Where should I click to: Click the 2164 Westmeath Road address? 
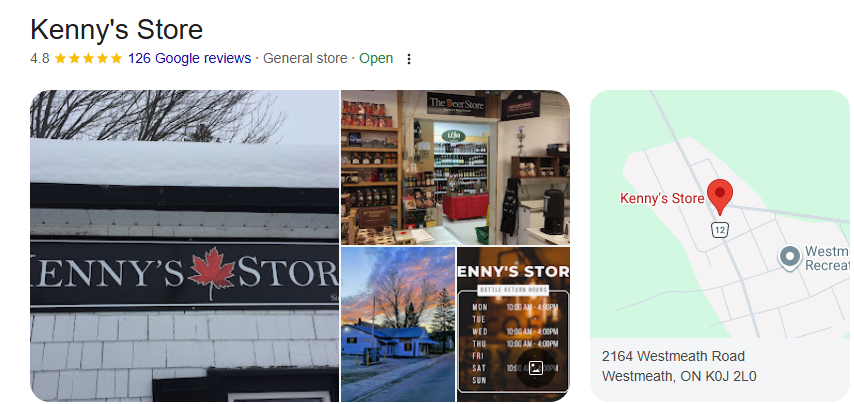673,357
